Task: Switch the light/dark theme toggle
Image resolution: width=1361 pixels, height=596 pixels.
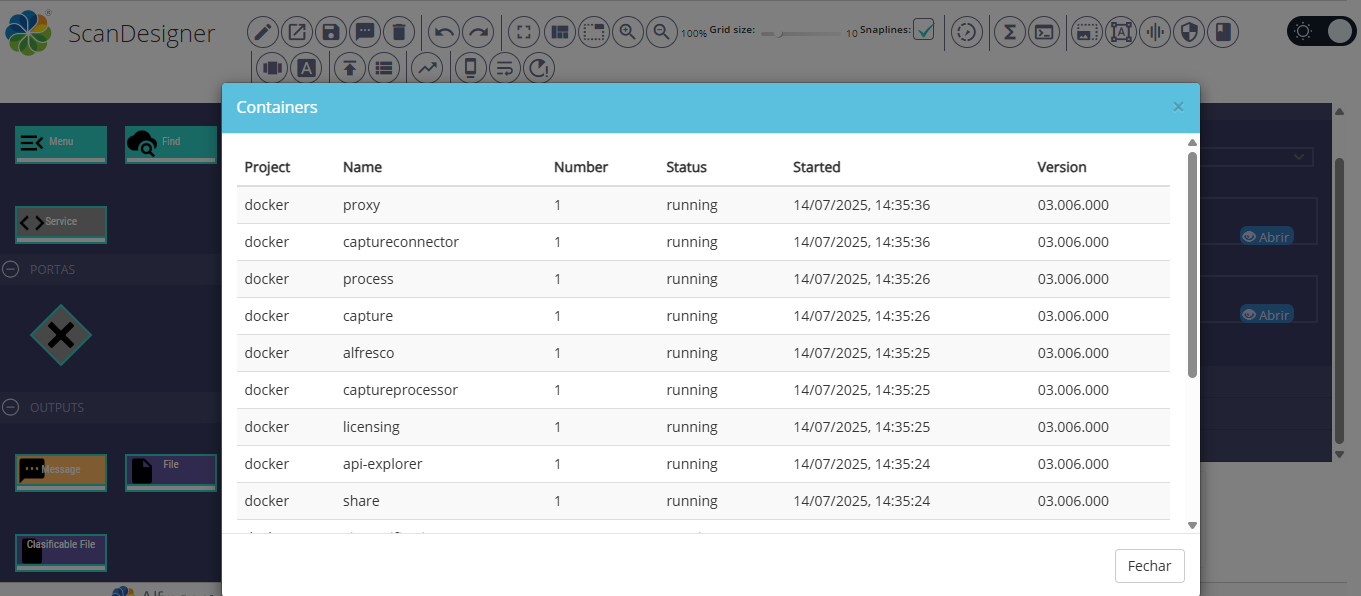Action: click(x=1320, y=31)
